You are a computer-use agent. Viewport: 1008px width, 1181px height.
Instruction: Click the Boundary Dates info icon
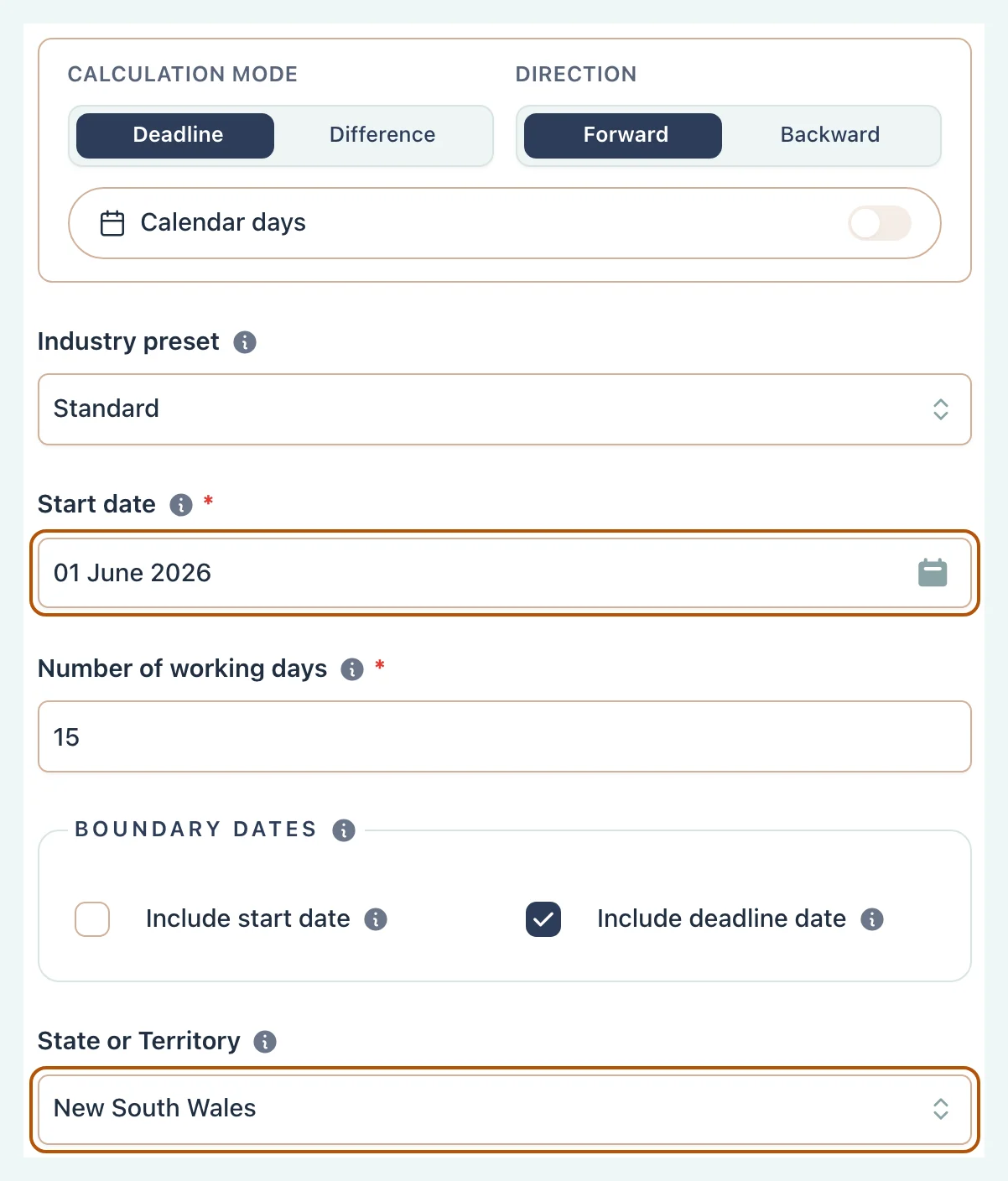pos(344,830)
